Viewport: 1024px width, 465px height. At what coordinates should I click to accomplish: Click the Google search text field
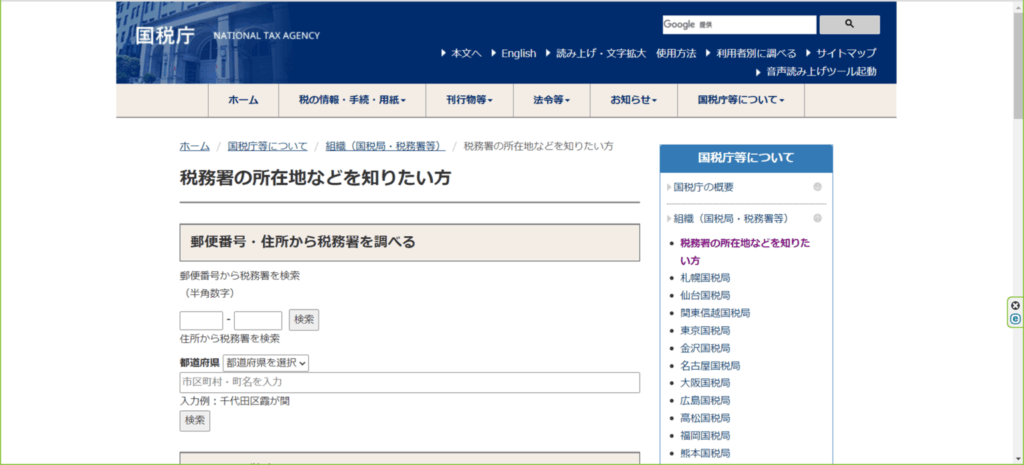coord(739,25)
